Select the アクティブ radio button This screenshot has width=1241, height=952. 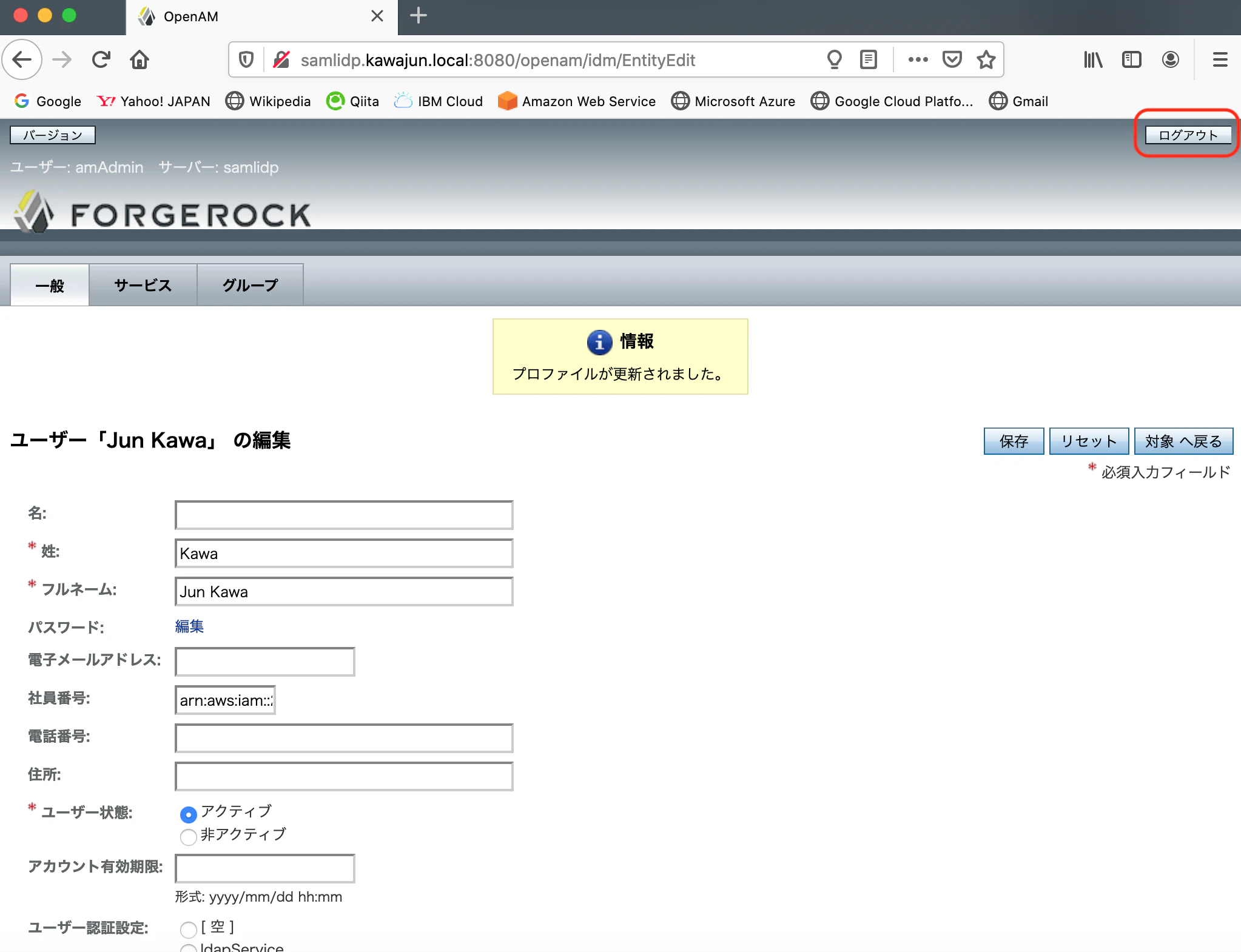click(189, 814)
